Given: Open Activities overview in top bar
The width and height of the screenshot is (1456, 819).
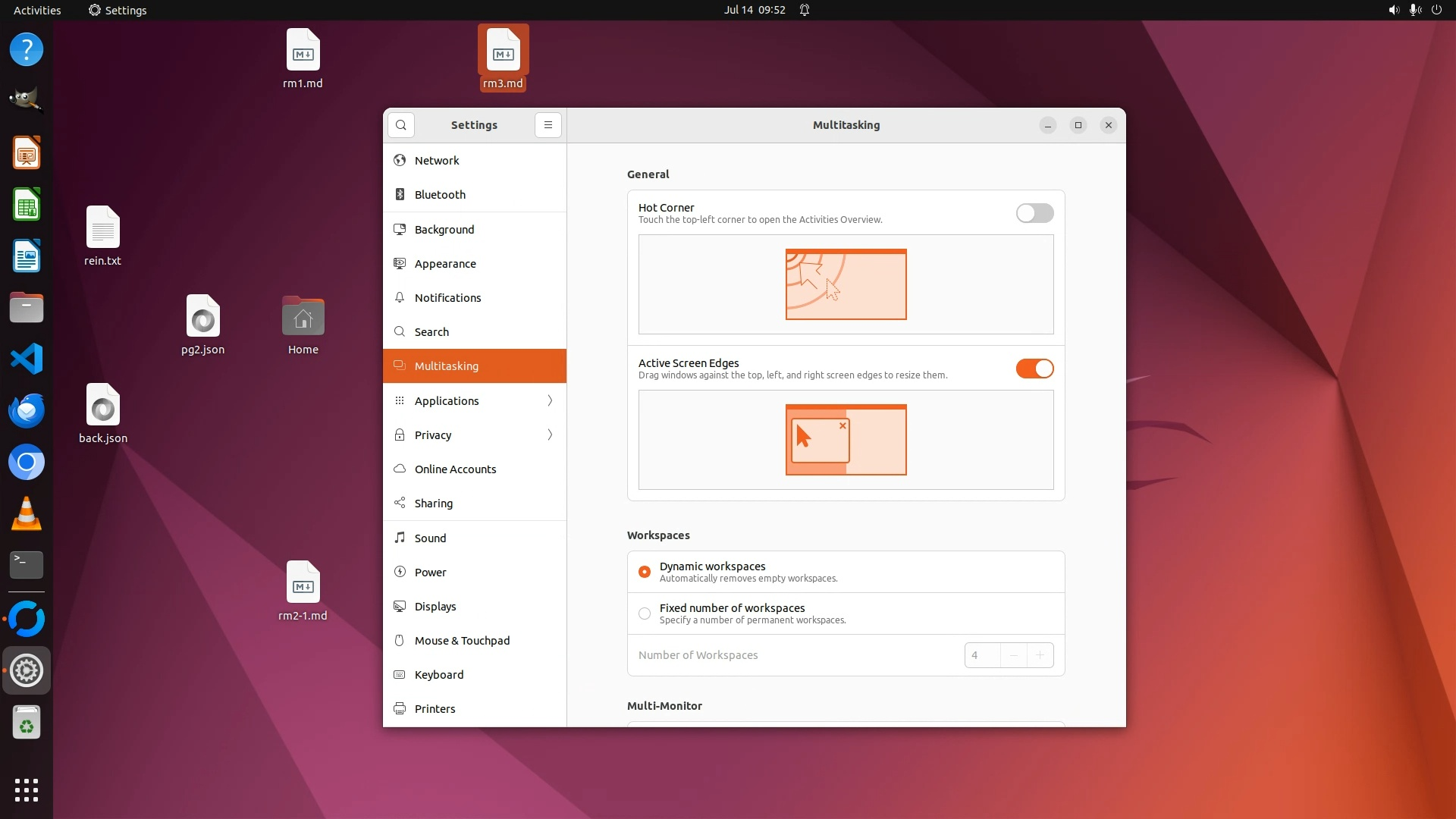Looking at the screenshot, I should point(37,10).
